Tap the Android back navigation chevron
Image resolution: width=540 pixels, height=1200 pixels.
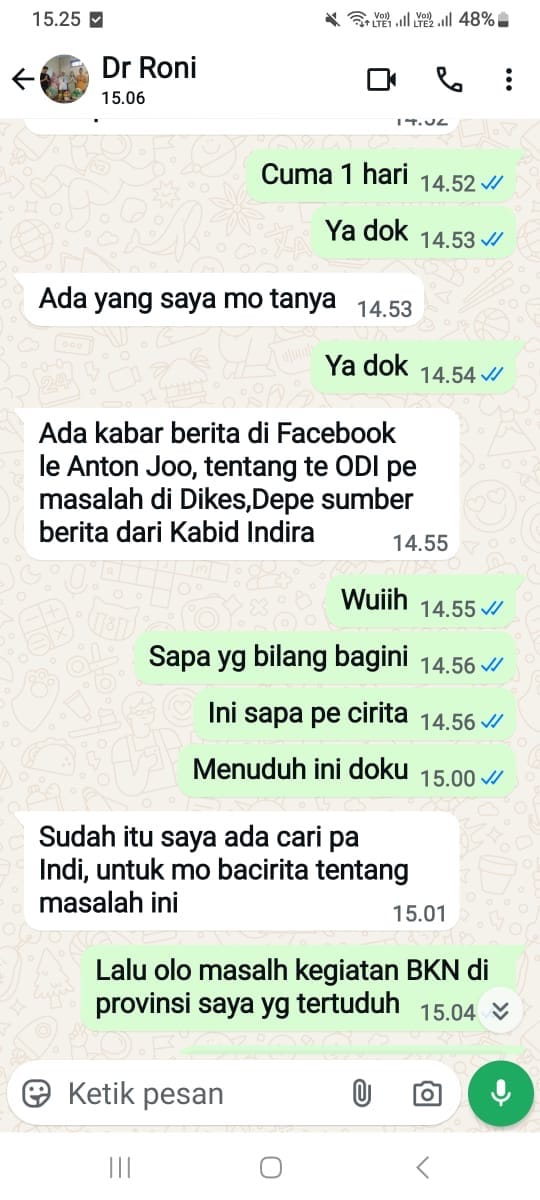pyautogui.click(x=422, y=1167)
